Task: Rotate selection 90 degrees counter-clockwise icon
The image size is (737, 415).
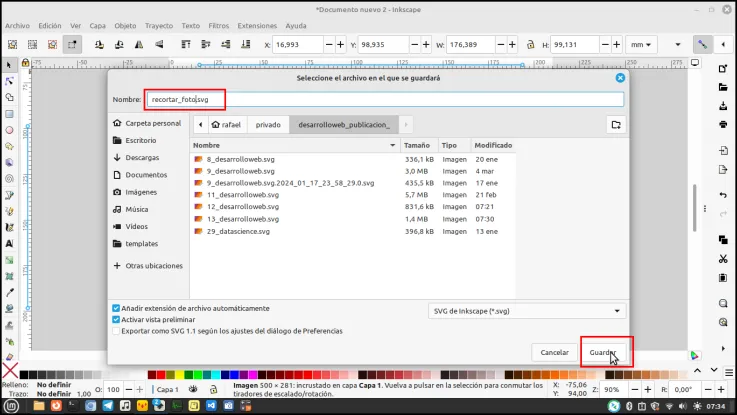Action: point(99,45)
